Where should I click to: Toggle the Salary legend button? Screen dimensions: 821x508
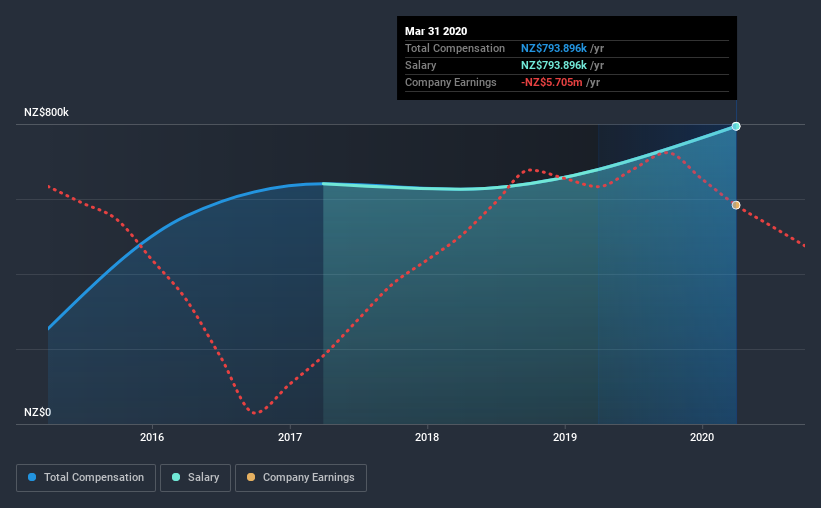(195, 478)
